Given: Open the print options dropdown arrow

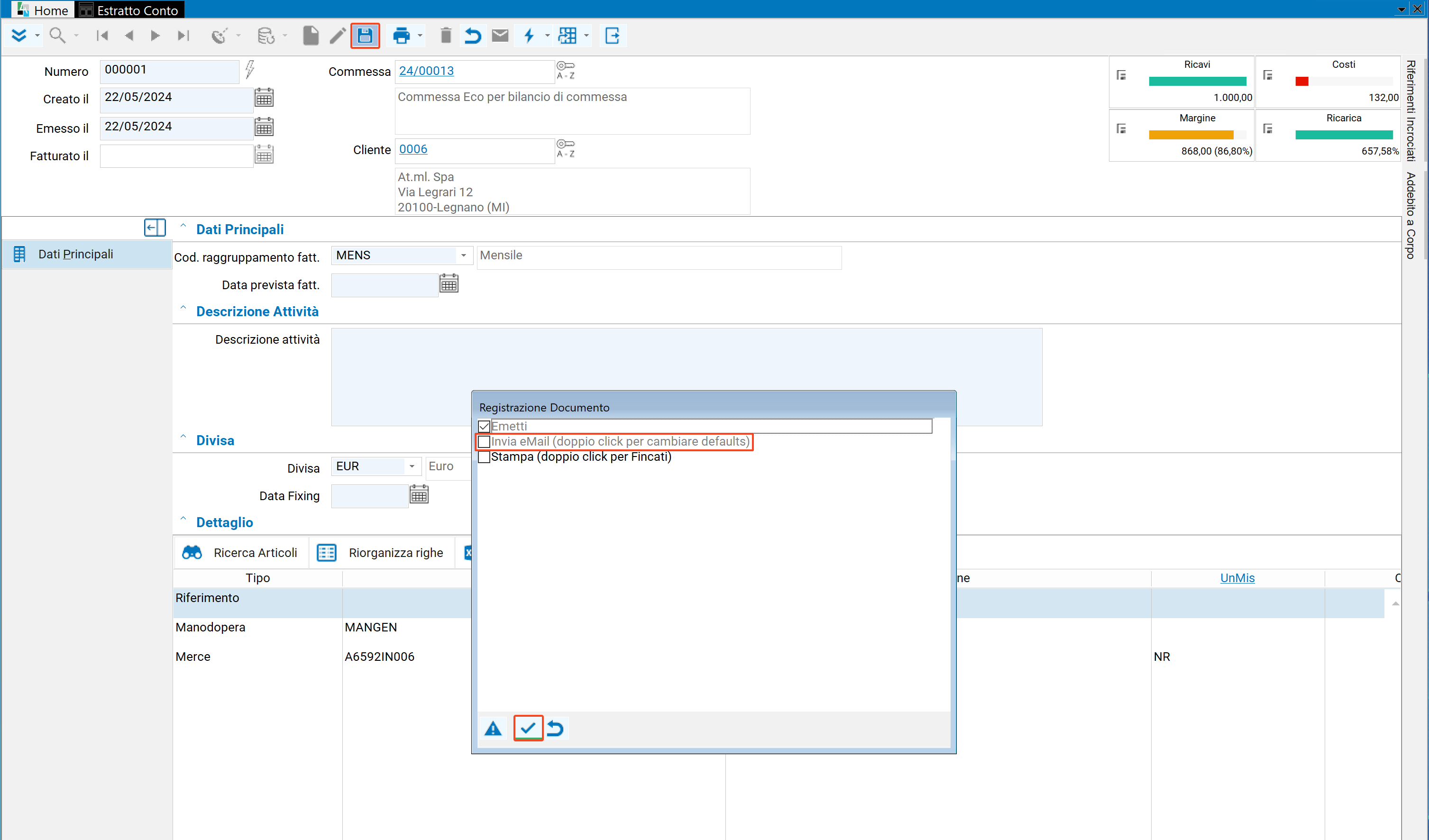Looking at the screenshot, I should tap(420, 36).
